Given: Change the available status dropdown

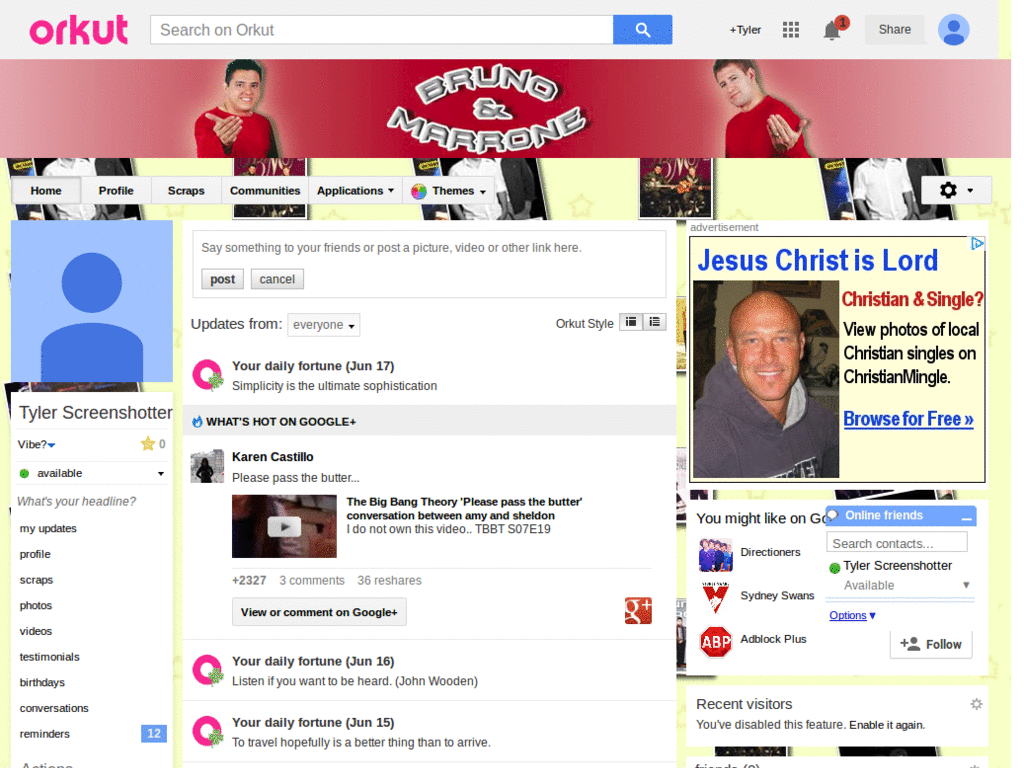Looking at the screenshot, I should (91, 473).
